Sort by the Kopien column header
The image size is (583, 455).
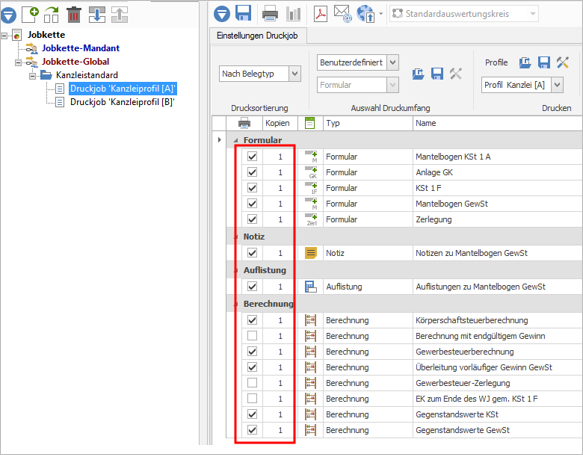tap(280, 123)
